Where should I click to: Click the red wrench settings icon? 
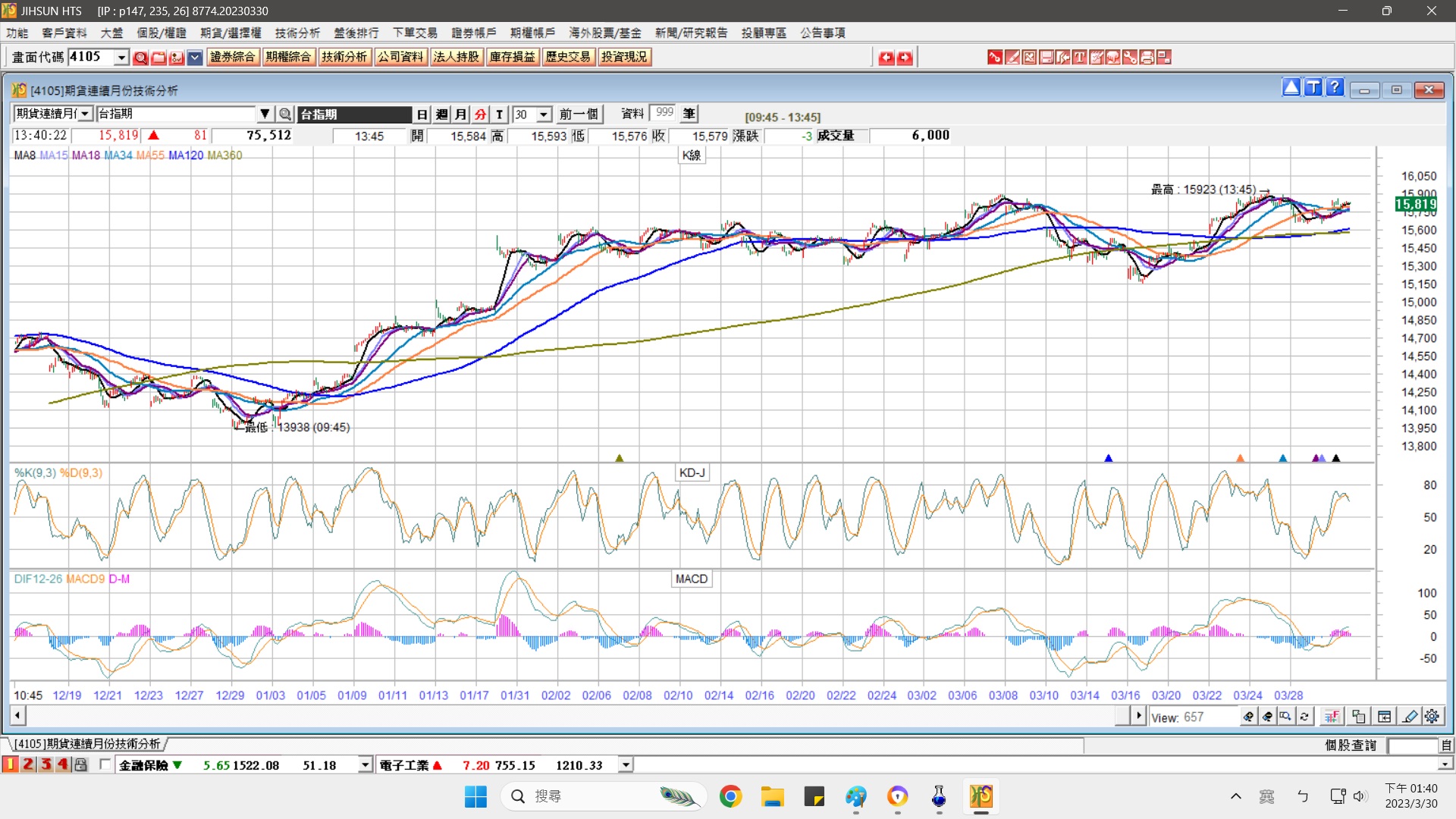pos(1130,58)
